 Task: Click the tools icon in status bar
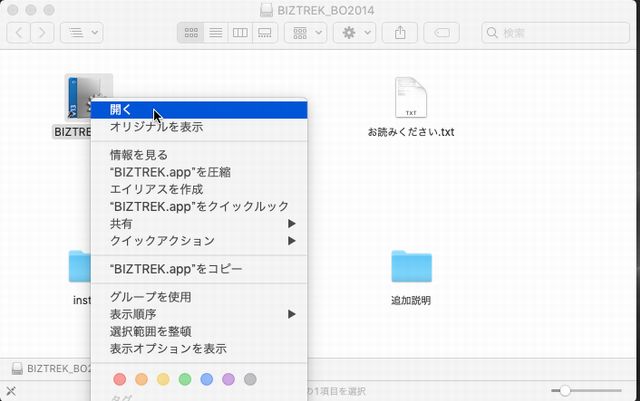(11, 391)
